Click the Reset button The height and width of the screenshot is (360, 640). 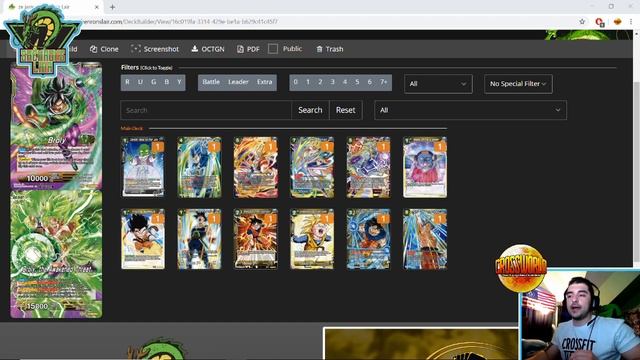click(x=345, y=110)
